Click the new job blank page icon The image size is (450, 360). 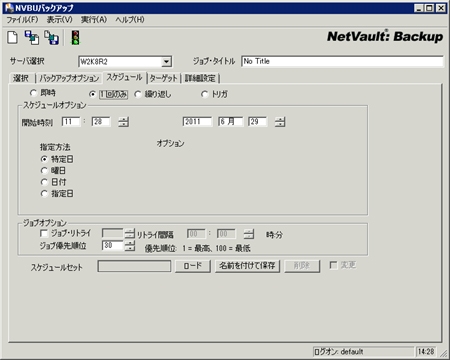click(x=13, y=37)
